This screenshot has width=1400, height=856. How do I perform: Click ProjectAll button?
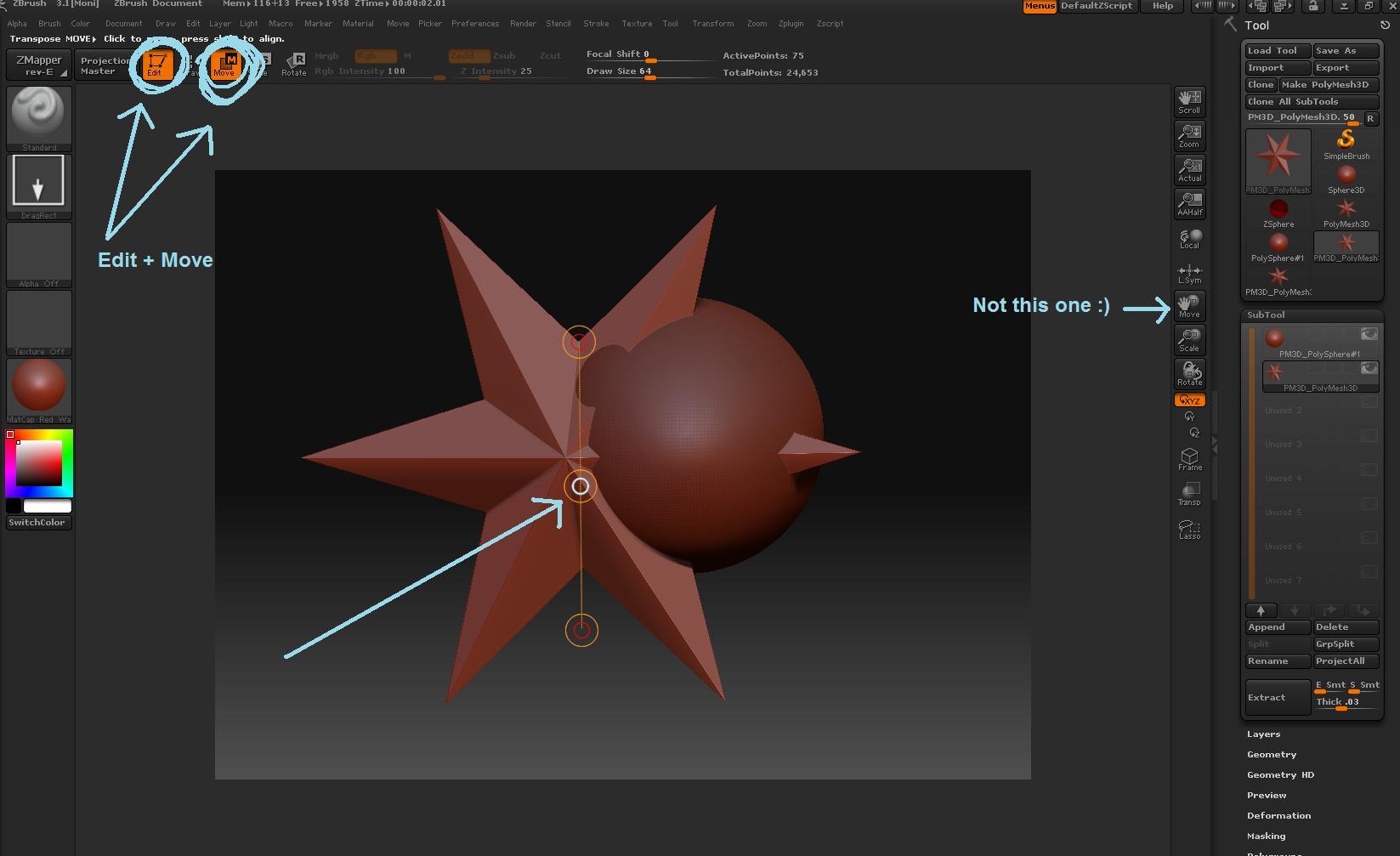click(1346, 661)
